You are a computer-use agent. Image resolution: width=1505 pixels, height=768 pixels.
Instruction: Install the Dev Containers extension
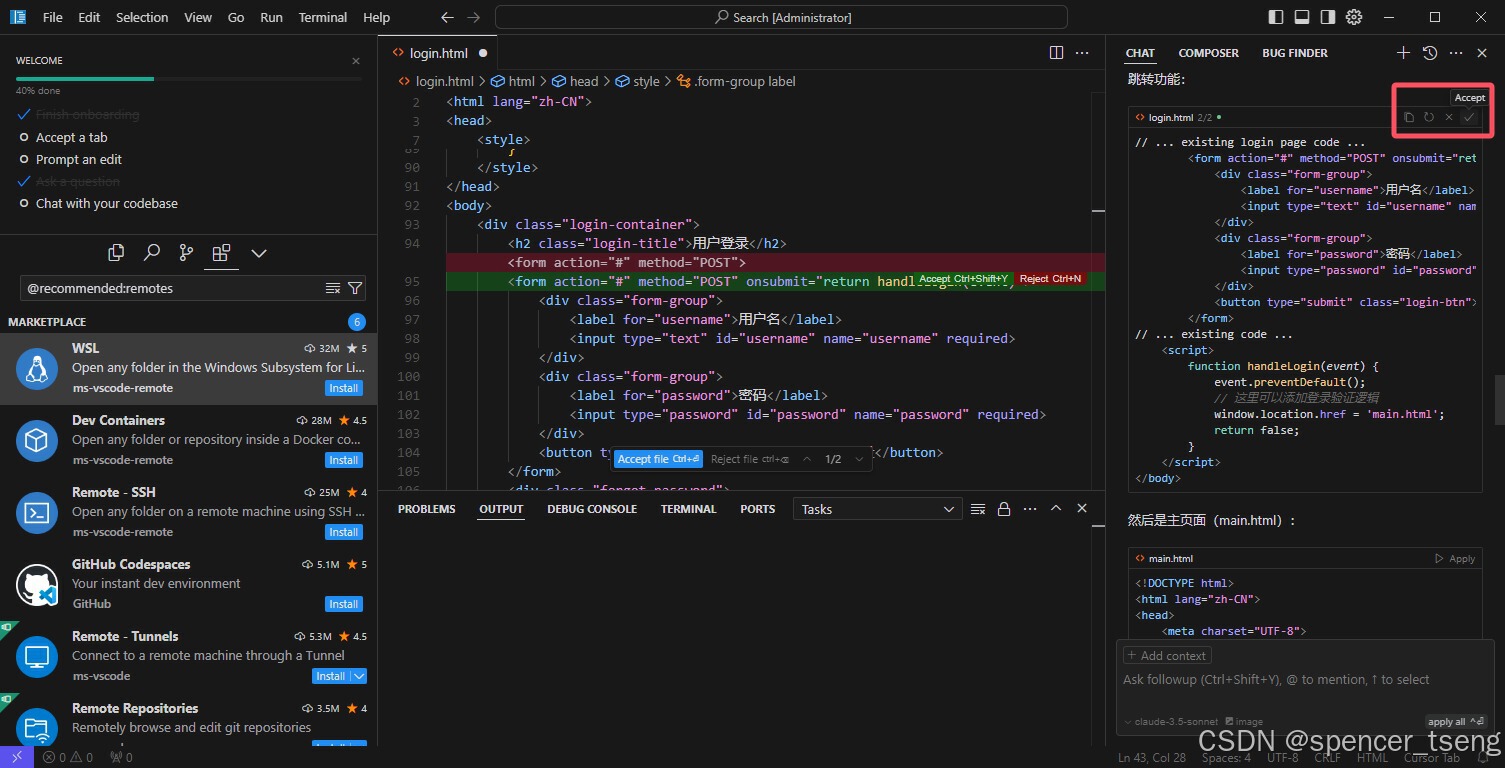click(343, 460)
